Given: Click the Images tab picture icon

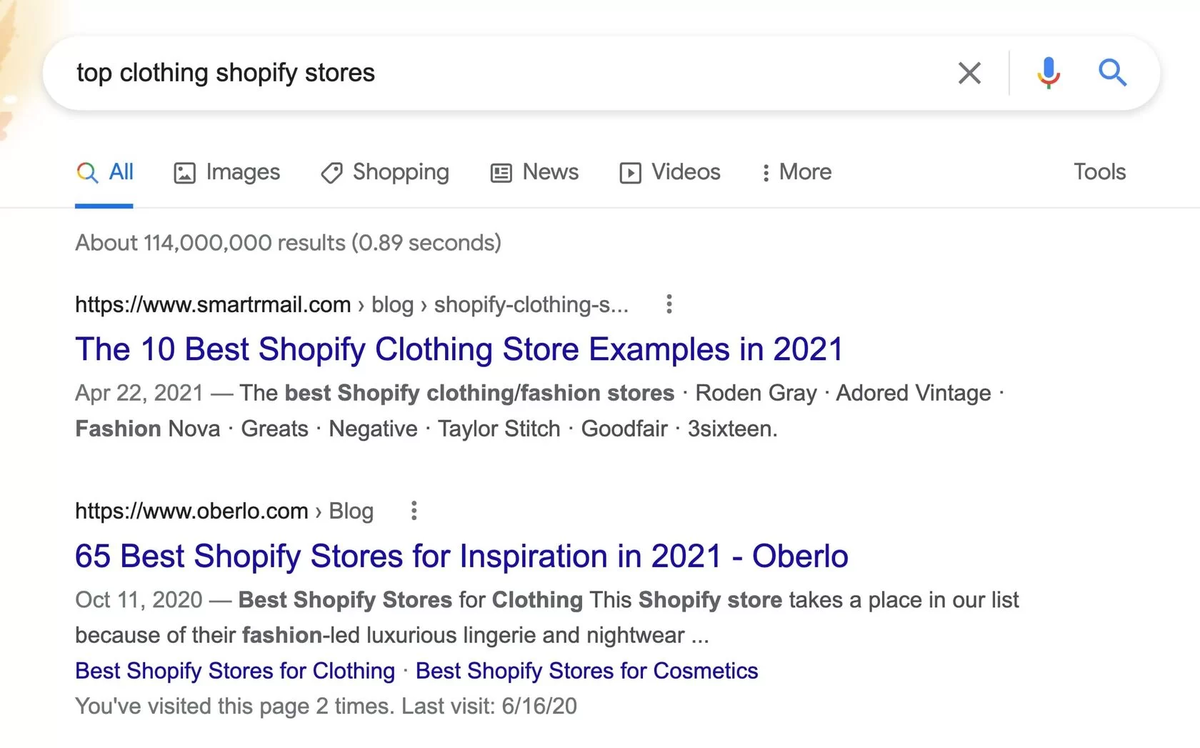Looking at the screenshot, I should (x=184, y=173).
